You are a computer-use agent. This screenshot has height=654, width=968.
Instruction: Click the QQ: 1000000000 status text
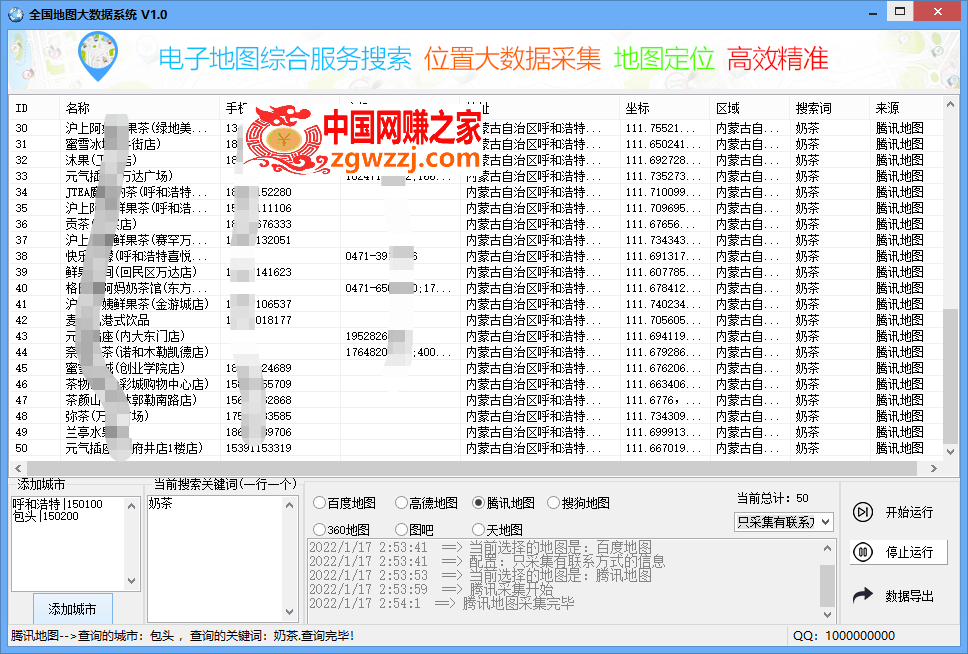[844, 635]
